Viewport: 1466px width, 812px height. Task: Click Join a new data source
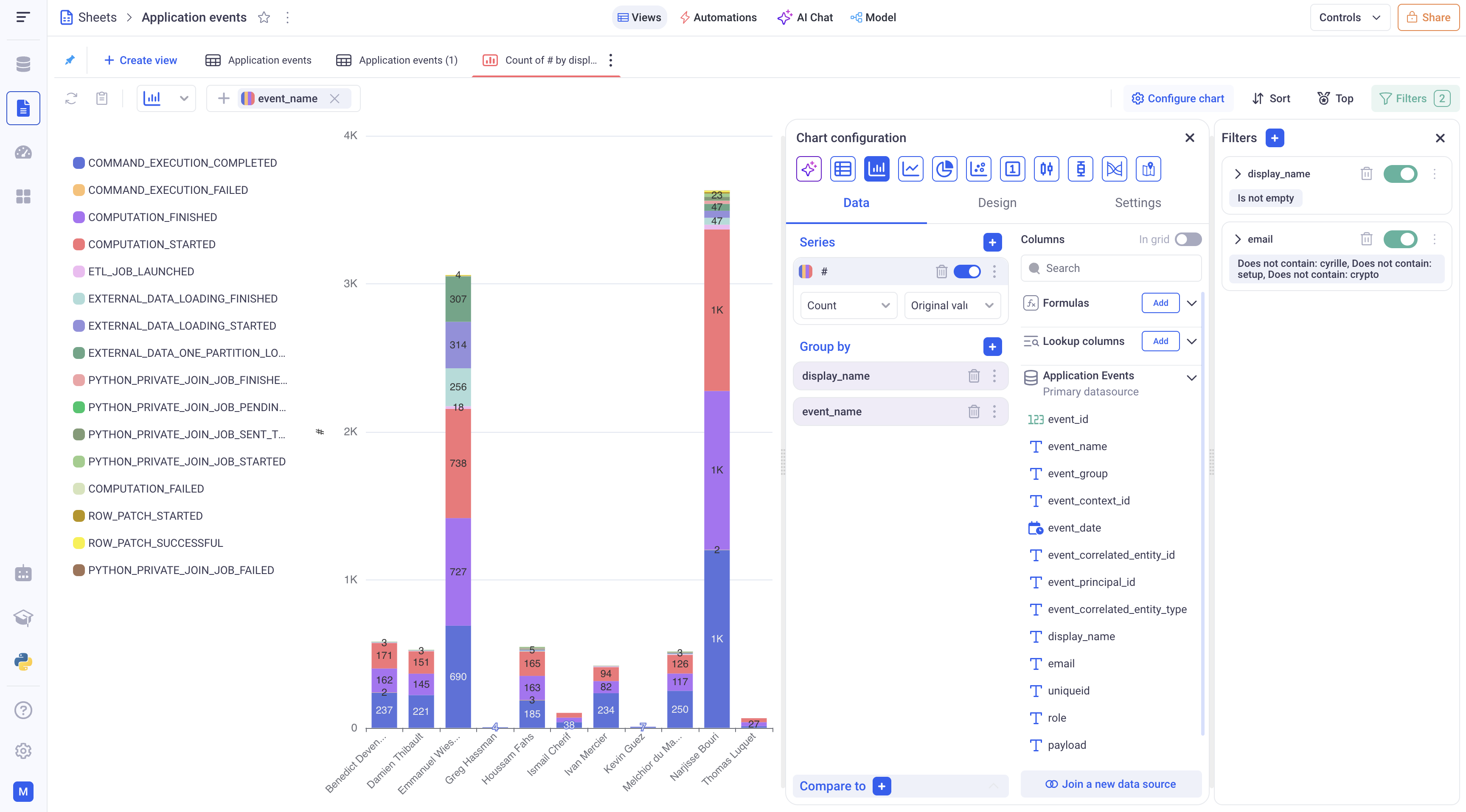click(1110, 784)
